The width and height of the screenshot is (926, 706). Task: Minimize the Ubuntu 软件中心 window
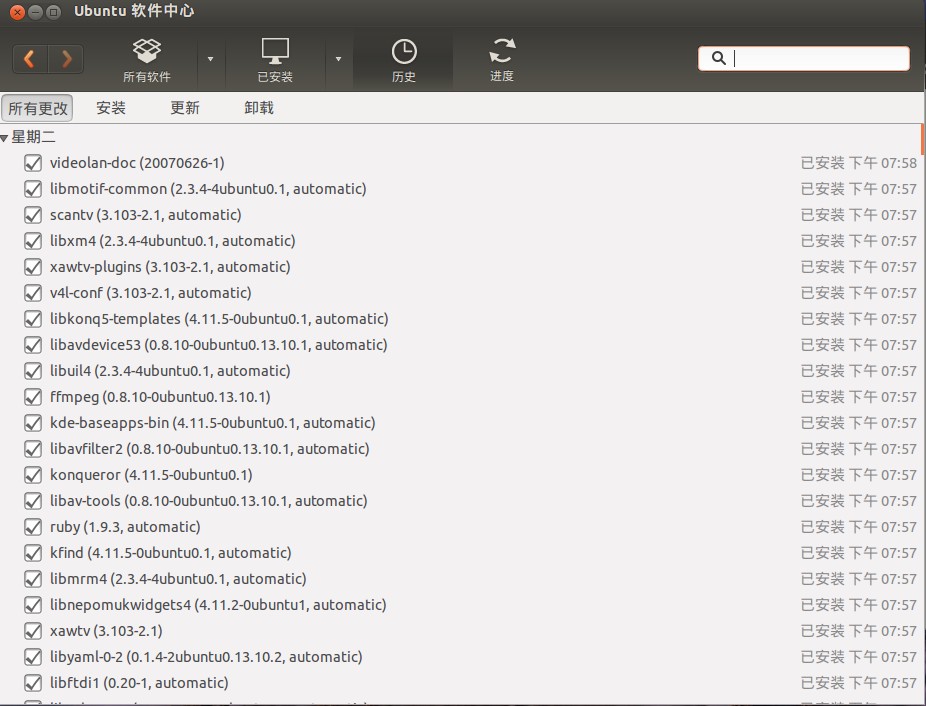point(35,12)
